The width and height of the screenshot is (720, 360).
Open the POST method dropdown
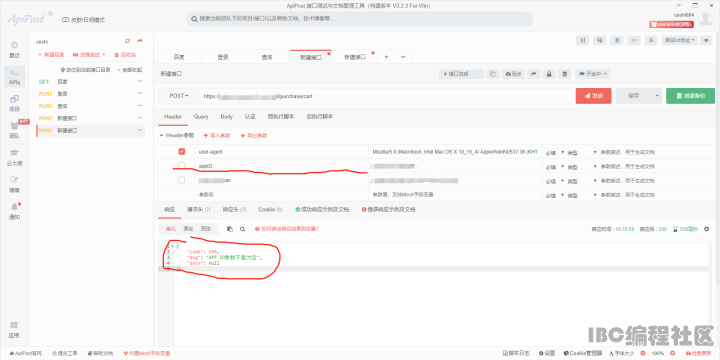point(179,96)
